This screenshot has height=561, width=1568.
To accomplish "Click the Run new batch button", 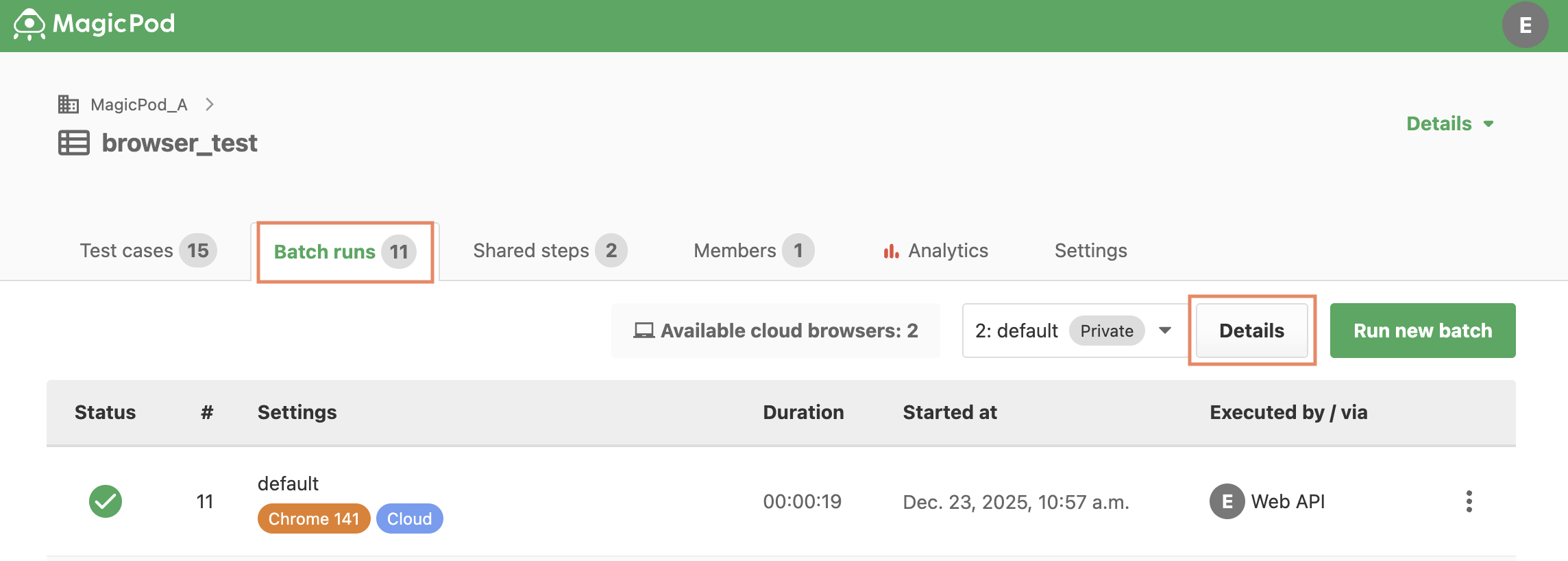I will click(x=1423, y=331).
